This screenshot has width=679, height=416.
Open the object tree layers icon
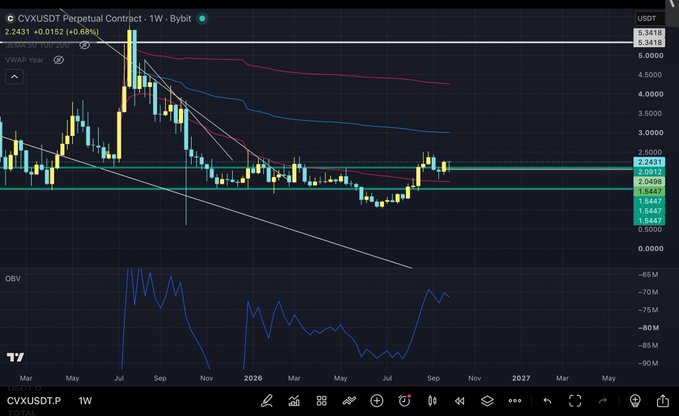[x=487, y=401]
